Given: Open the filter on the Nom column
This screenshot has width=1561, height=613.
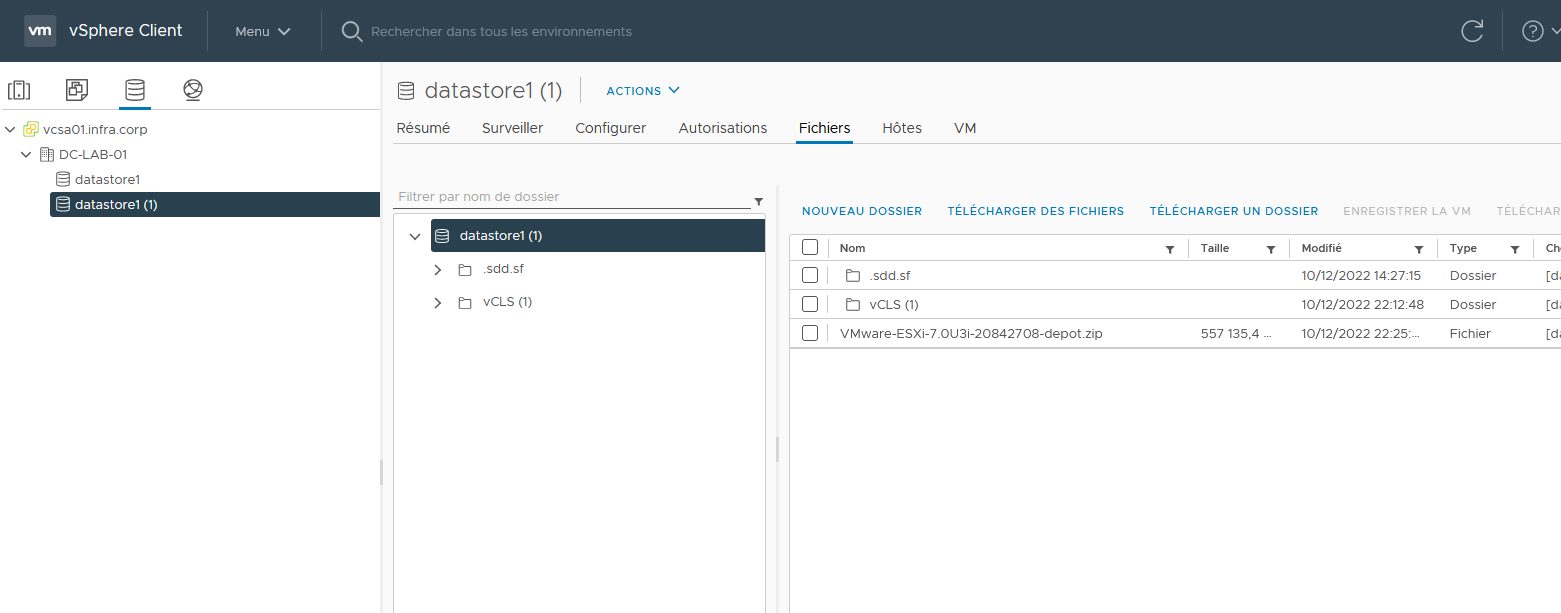Looking at the screenshot, I should point(1170,248).
